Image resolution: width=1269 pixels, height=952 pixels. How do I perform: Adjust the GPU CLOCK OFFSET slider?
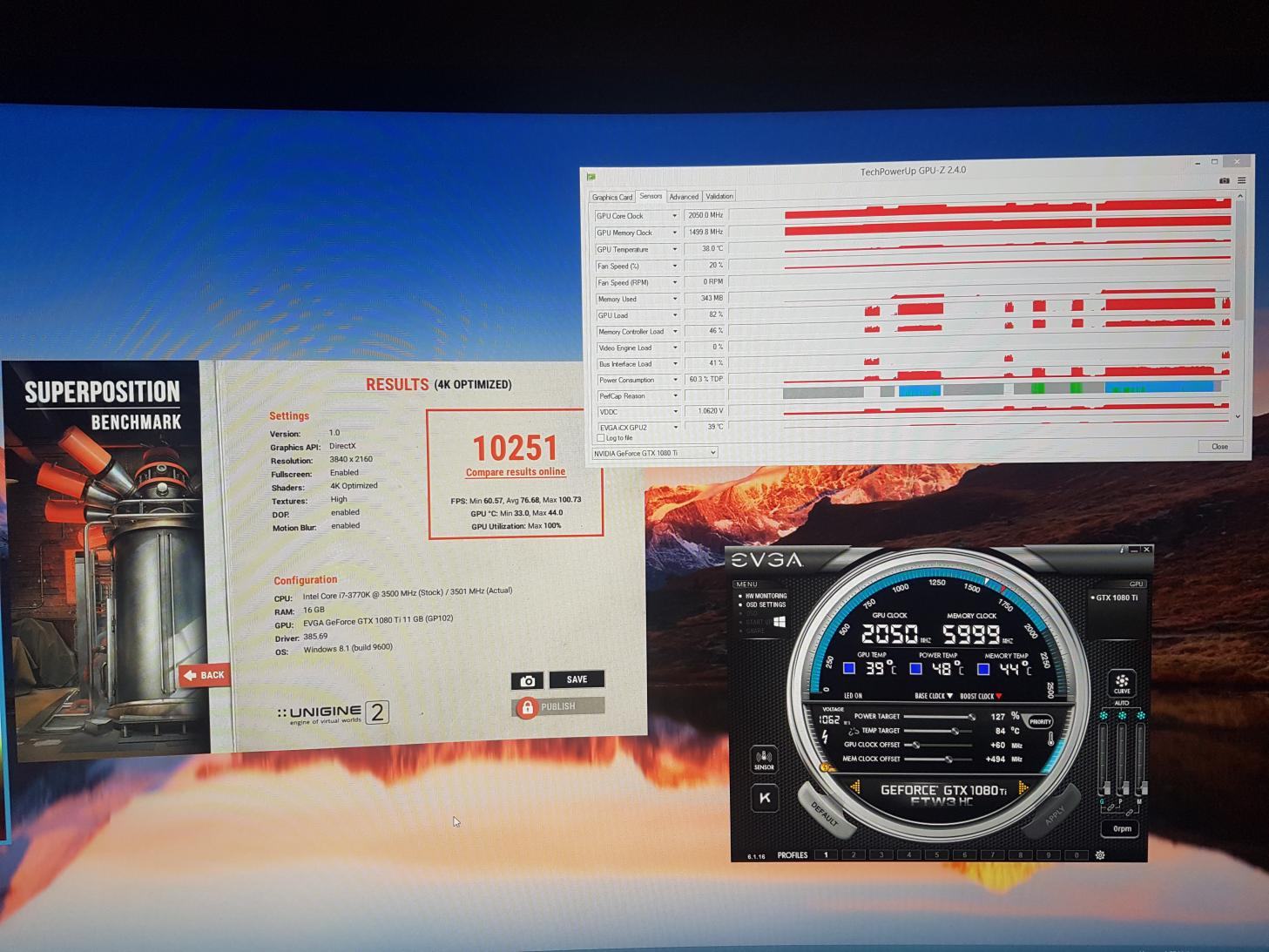point(940,745)
